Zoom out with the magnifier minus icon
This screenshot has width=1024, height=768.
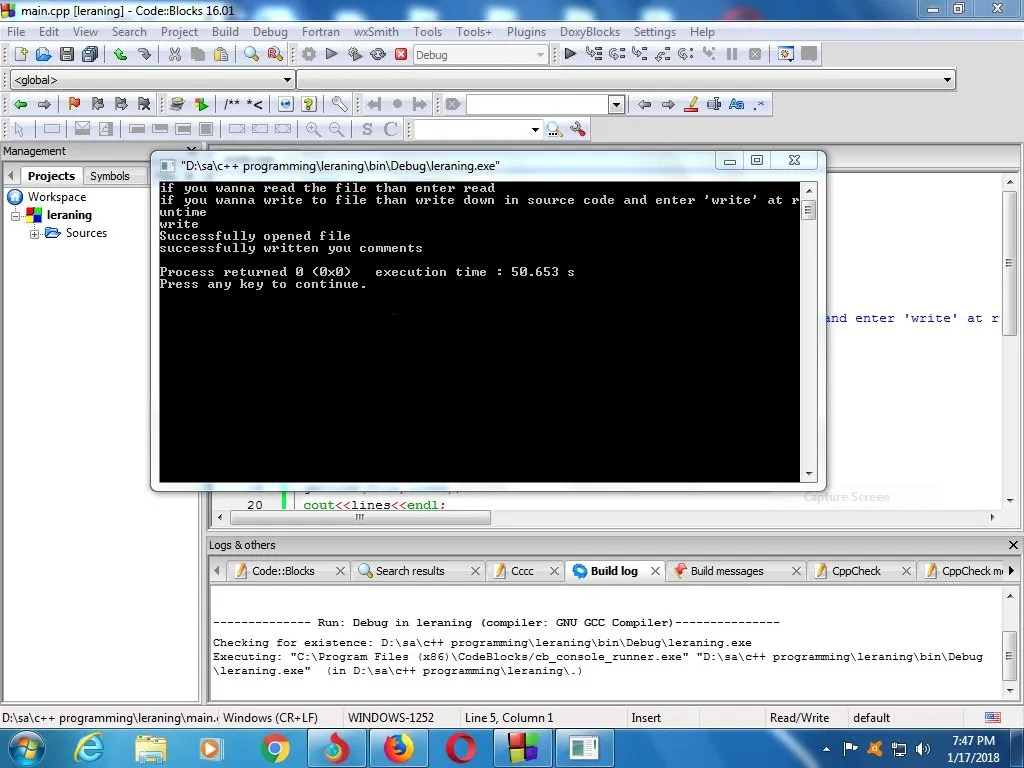coord(336,129)
